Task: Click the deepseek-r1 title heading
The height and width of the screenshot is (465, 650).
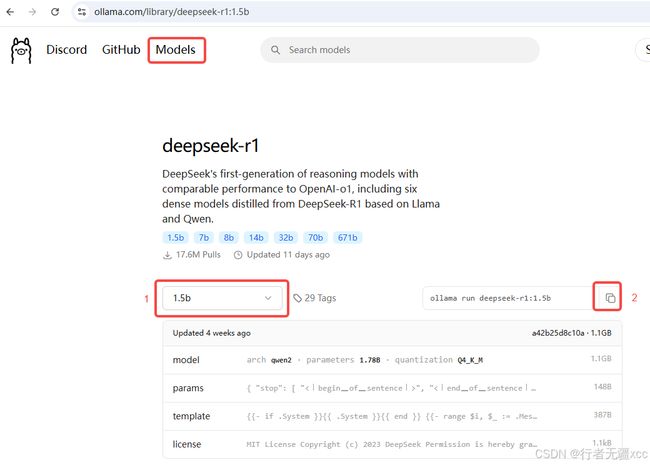Action: coord(211,145)
